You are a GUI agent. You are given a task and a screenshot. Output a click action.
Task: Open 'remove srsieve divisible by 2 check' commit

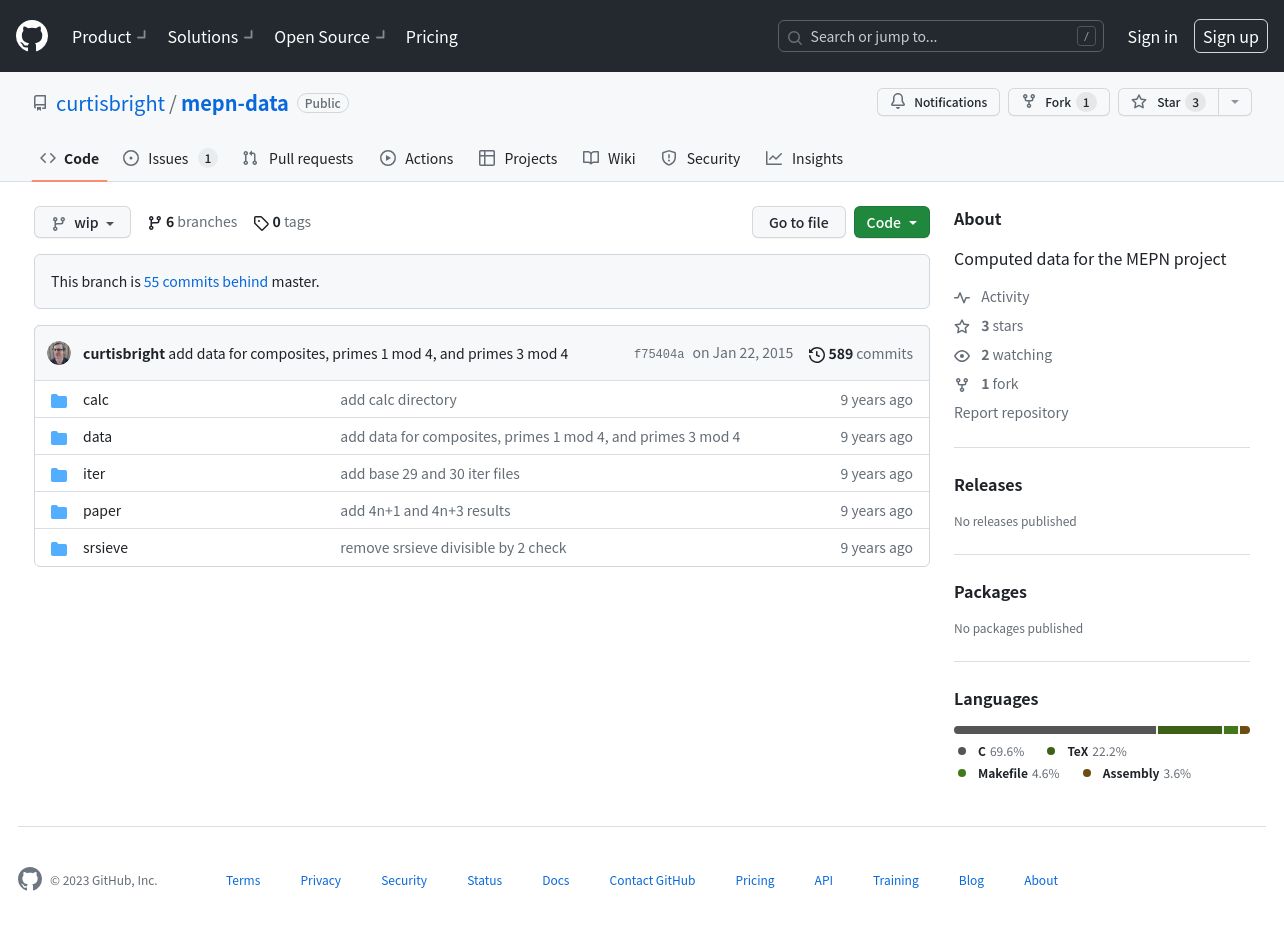point(453,548)
